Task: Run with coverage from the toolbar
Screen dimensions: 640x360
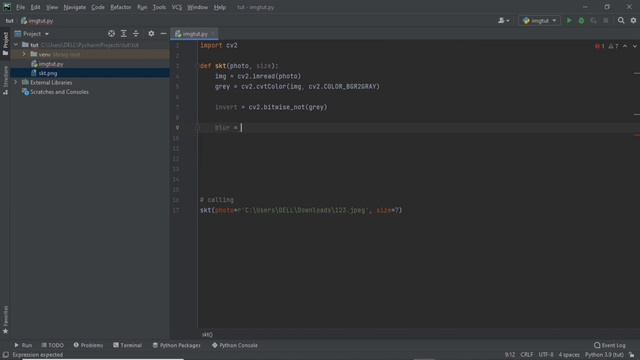Action: pyautogui.click(x=593, y=20)
